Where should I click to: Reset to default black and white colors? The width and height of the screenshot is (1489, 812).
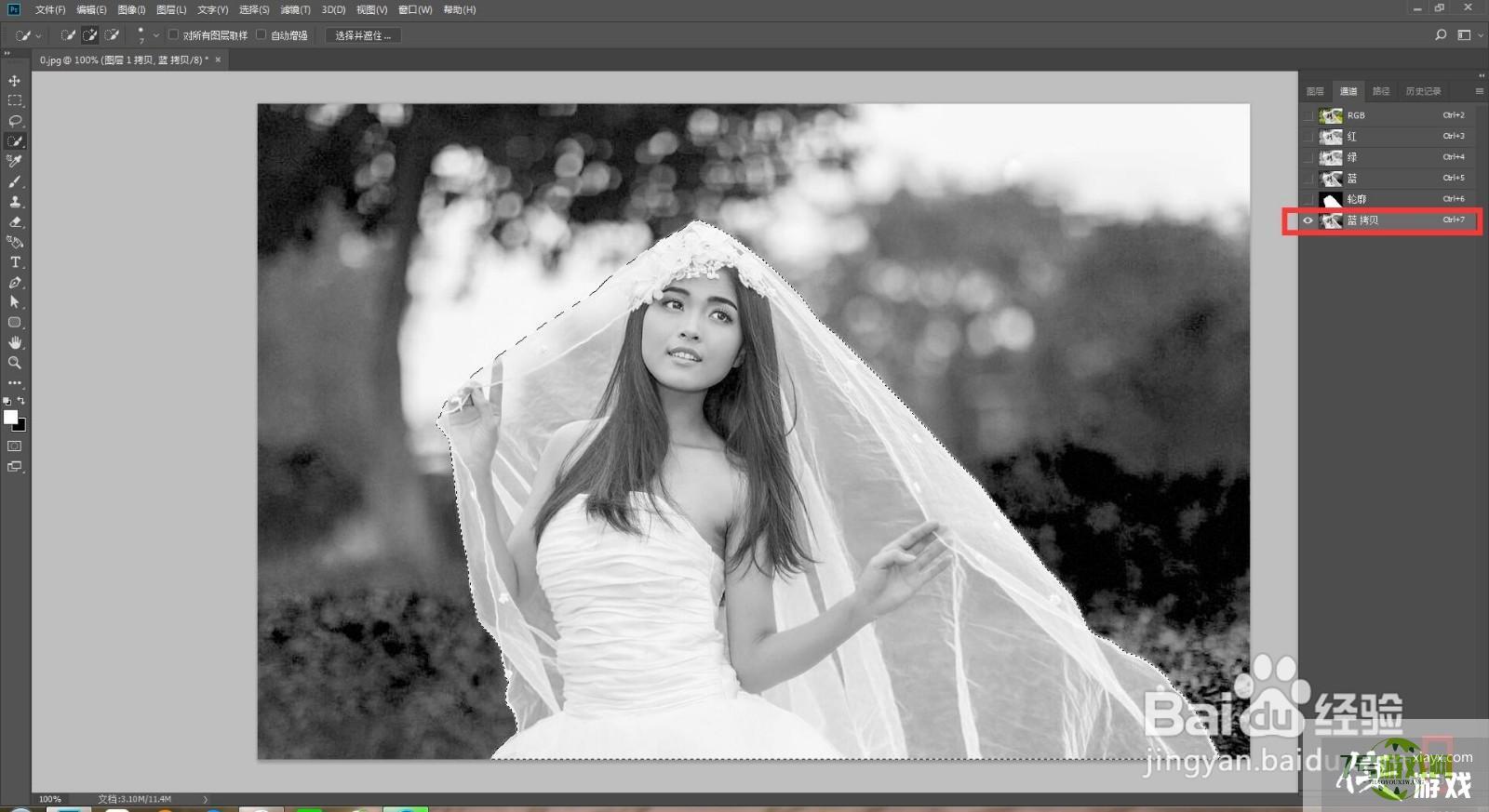7,401
